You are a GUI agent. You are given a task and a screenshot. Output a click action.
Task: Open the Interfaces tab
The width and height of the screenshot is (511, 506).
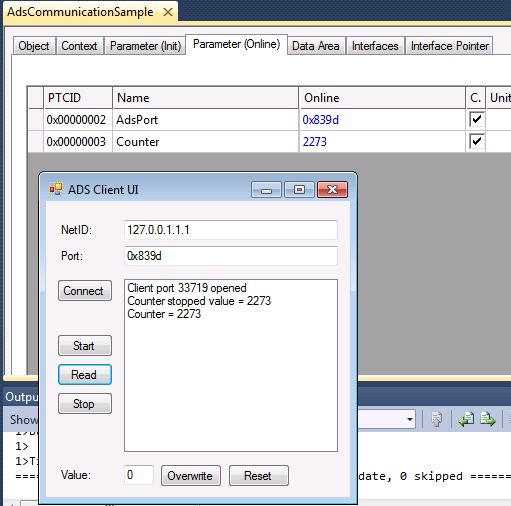pyautogui.click(x=375, y=46)
